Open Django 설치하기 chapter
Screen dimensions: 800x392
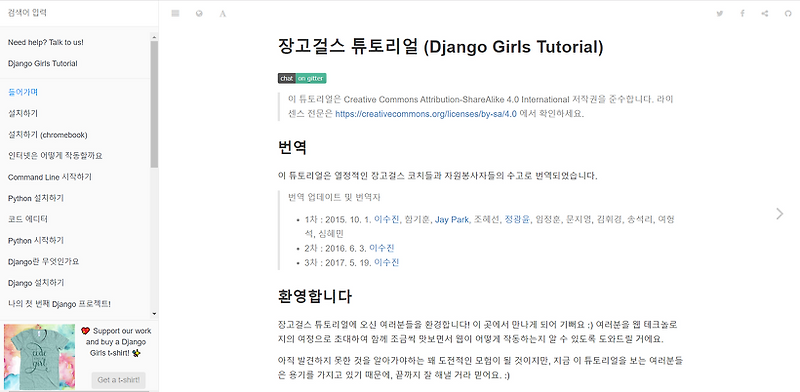point(36,282)
